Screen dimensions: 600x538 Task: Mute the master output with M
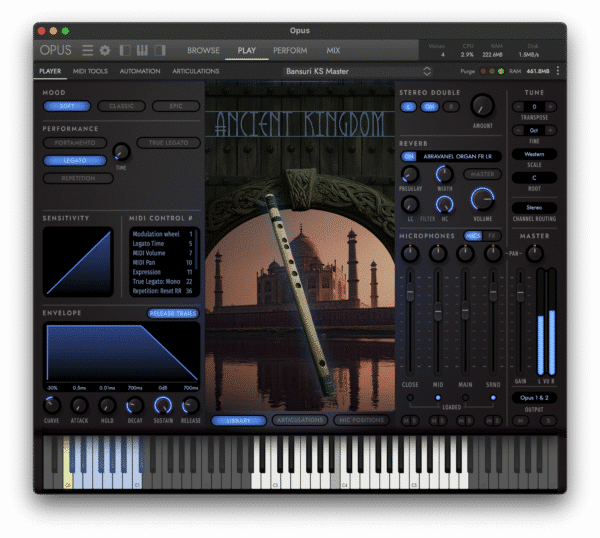(x=521, y=421)
